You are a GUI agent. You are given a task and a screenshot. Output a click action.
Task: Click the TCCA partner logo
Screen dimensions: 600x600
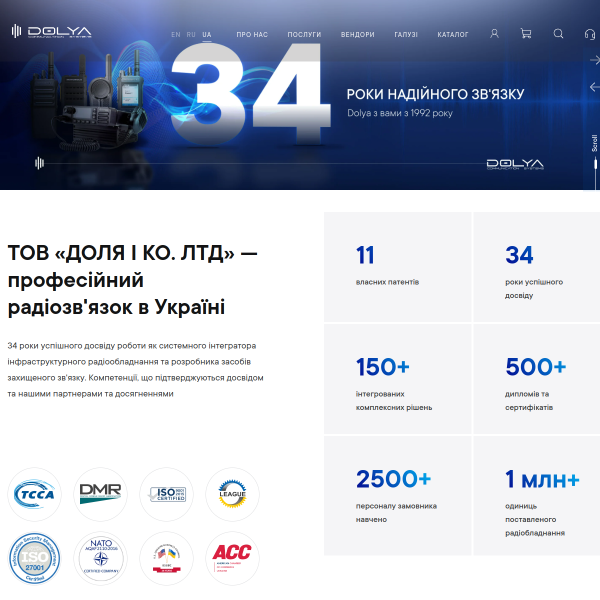pyautogui.click(x=34, y=494)
